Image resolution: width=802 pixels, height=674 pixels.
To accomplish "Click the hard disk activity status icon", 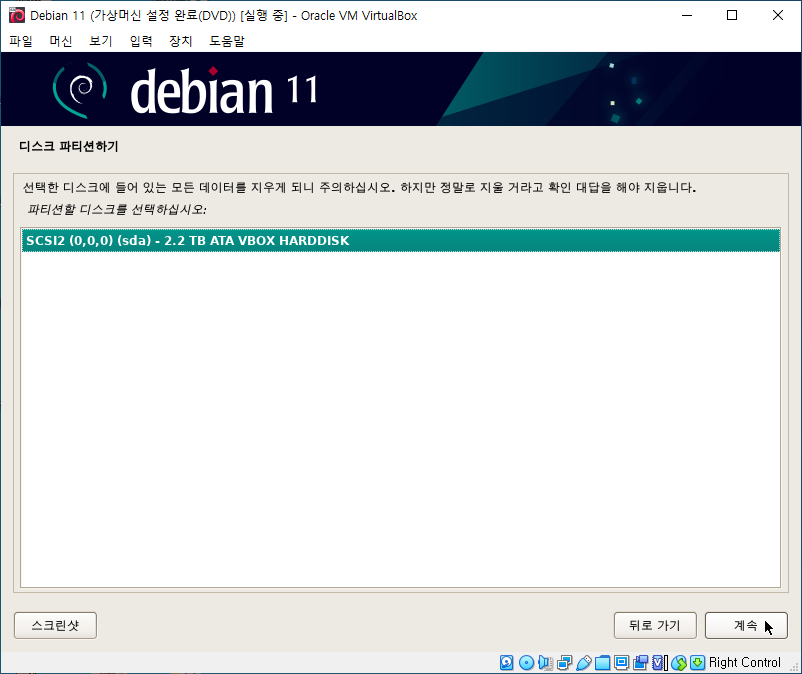I will pyautogui.click(x=506, y=662).
